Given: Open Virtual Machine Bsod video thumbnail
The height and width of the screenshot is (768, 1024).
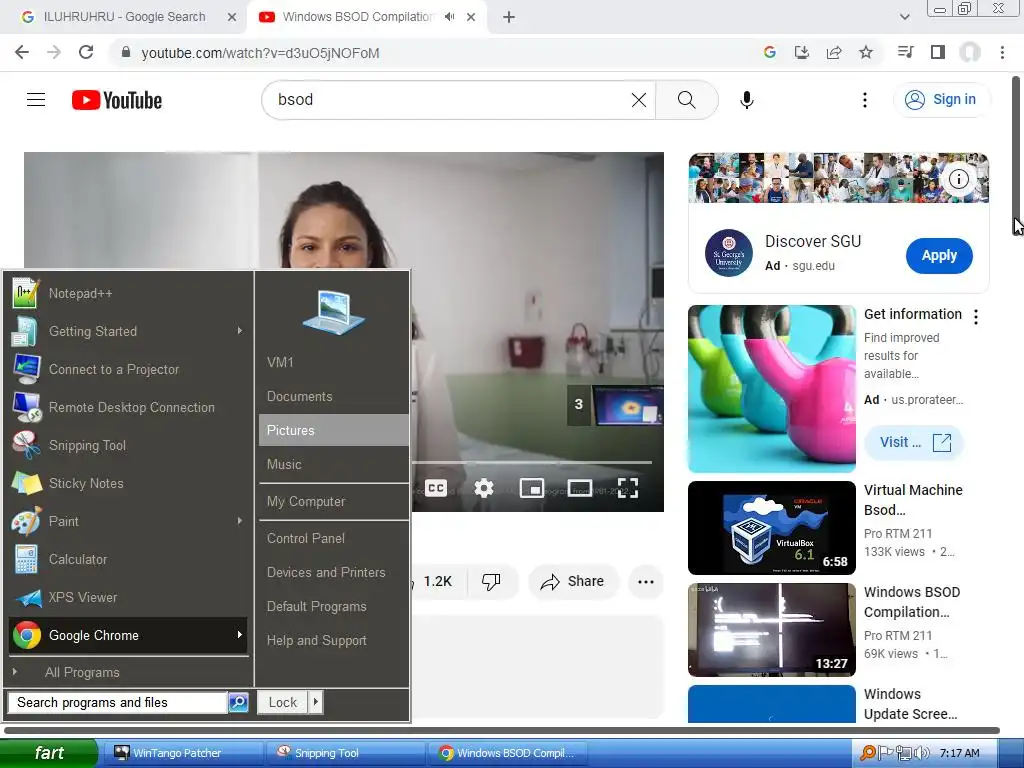Looking at the screenshot, I should tap(771, 528).
